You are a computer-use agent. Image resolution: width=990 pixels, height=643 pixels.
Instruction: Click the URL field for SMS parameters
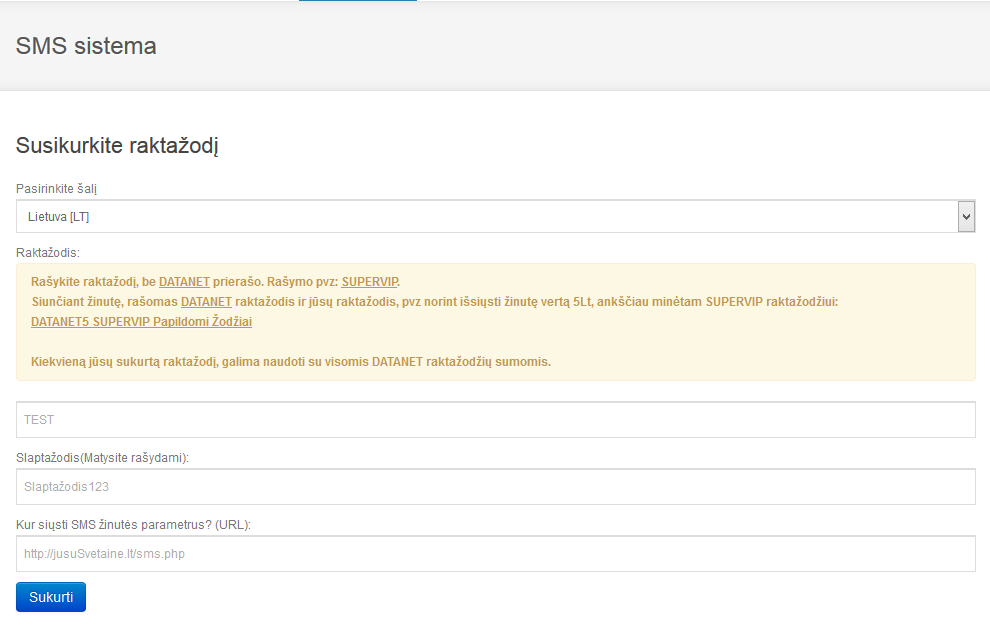tap(496, 553)
